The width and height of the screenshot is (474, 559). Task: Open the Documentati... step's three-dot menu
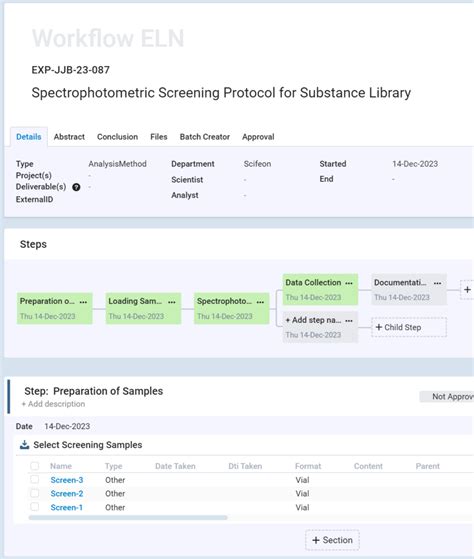[x=438, y=283]
